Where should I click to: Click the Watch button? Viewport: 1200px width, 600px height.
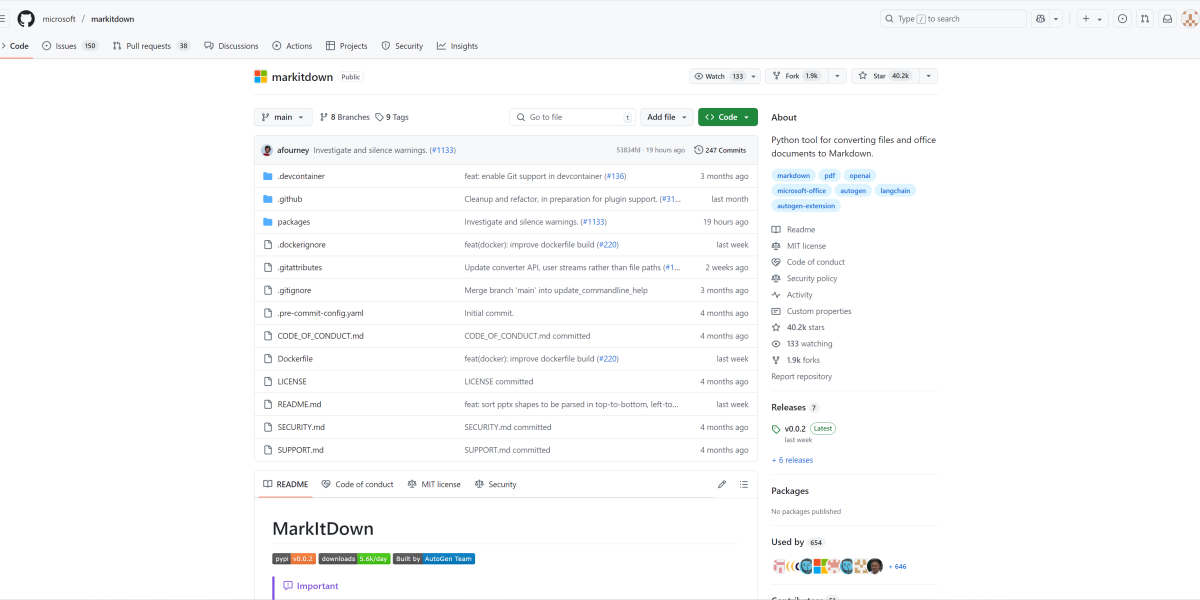(719, 76)
